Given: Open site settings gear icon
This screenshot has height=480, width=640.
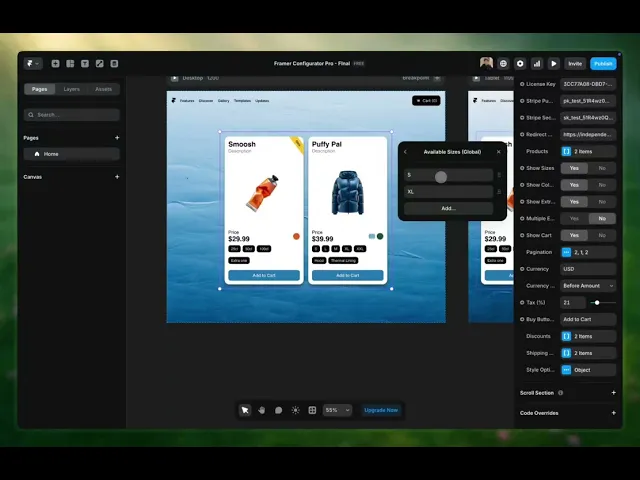Looking at the screenshot, I should click(x=520, y=64).
